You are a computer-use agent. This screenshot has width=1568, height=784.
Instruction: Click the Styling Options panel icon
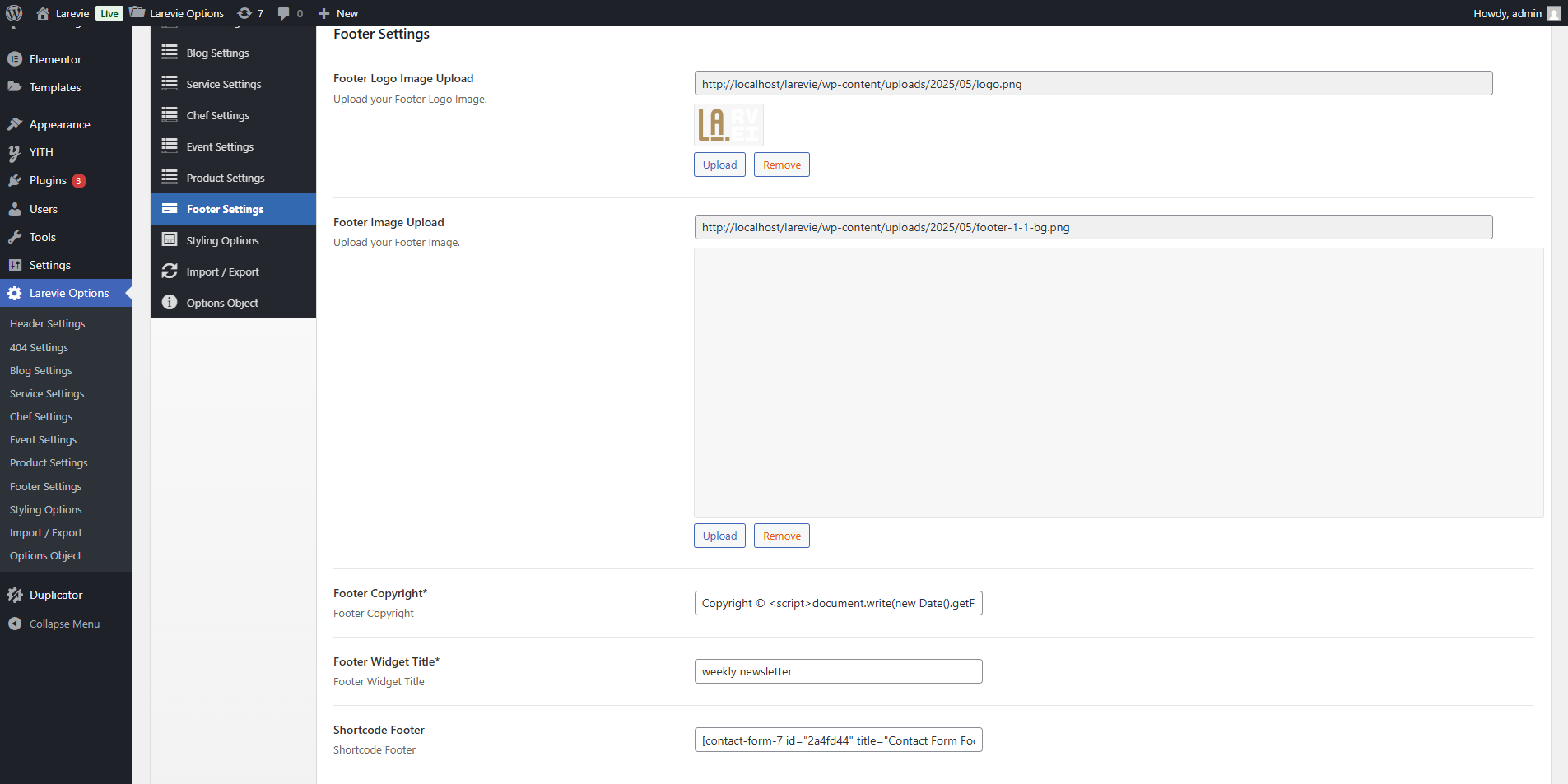click(170, 239)
